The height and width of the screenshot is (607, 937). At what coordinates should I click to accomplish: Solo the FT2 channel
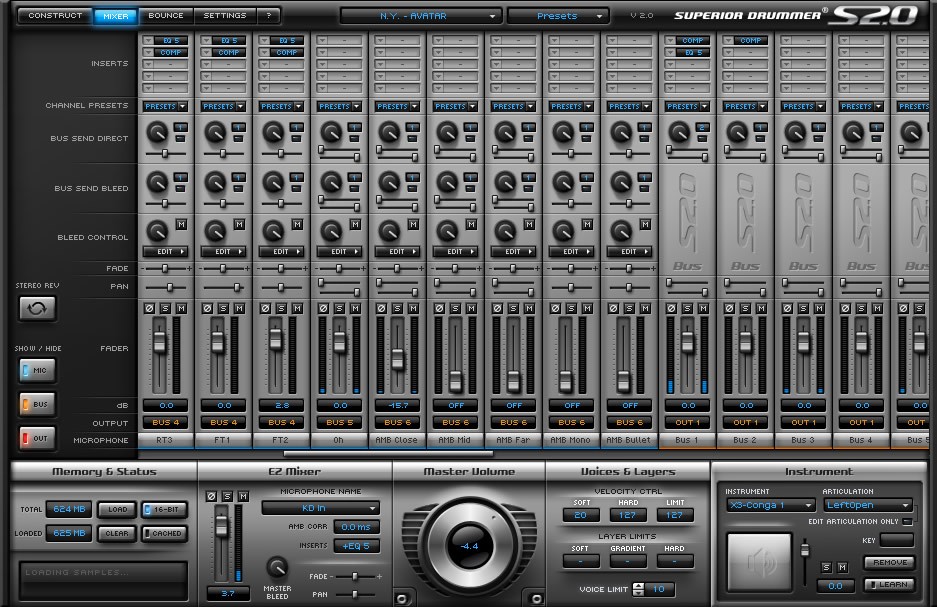(x=281, y=308)
